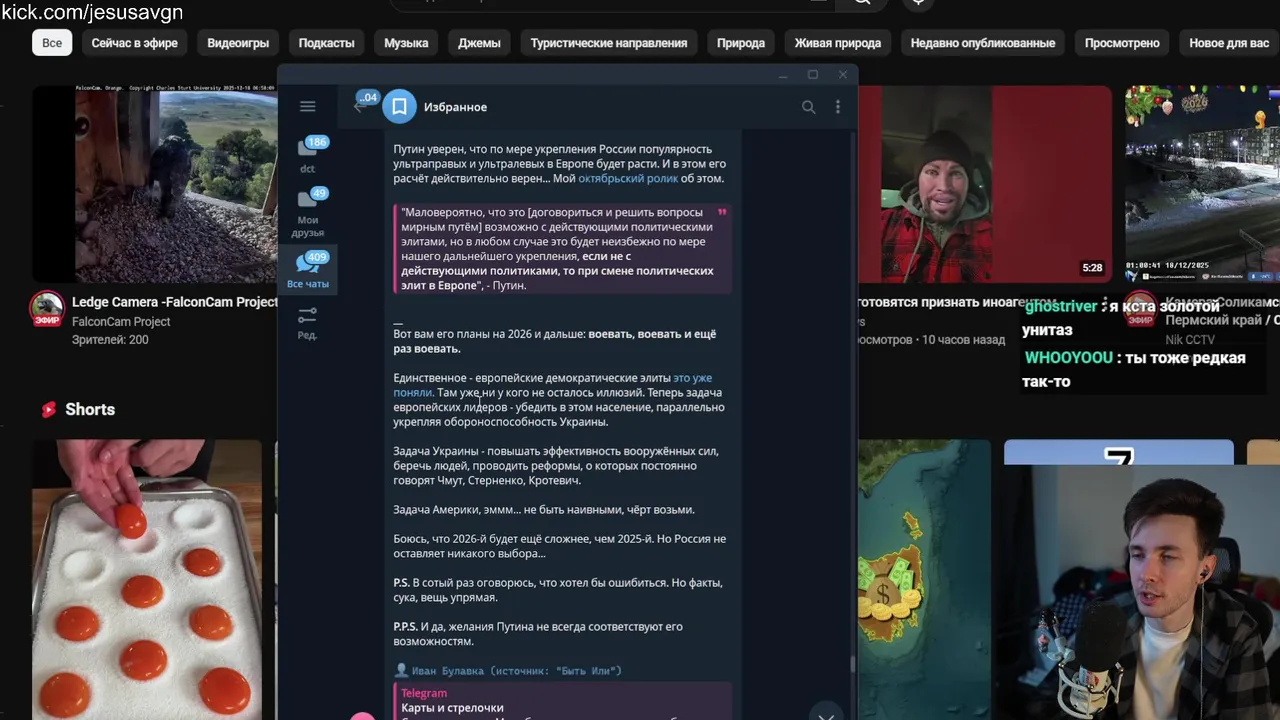
Task: Maximize the Telegram window
Action: click(813, 75)
